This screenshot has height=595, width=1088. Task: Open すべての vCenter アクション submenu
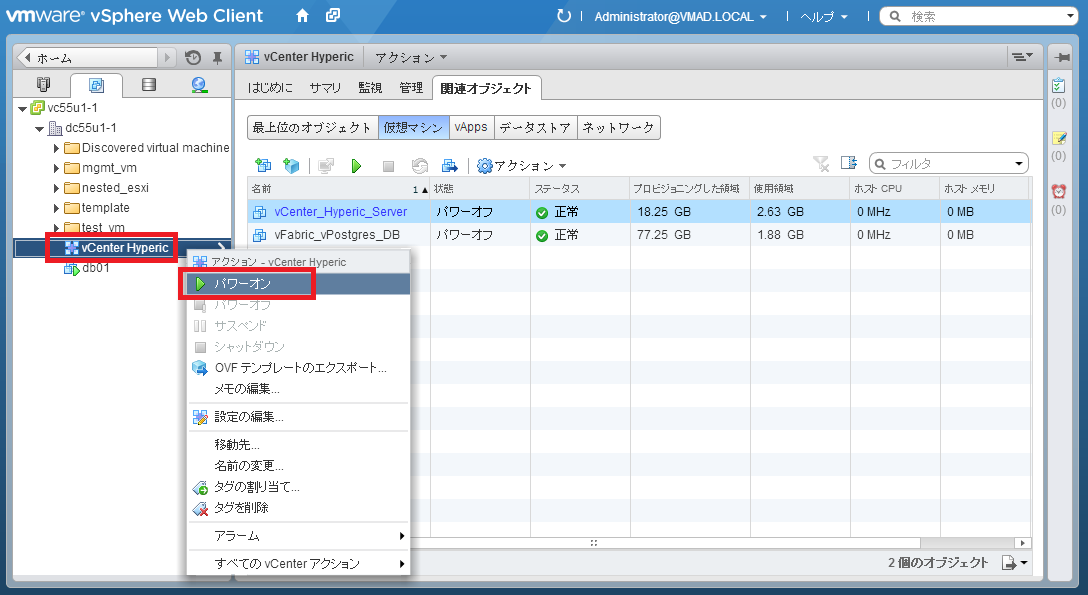click(x=299, y=564)
